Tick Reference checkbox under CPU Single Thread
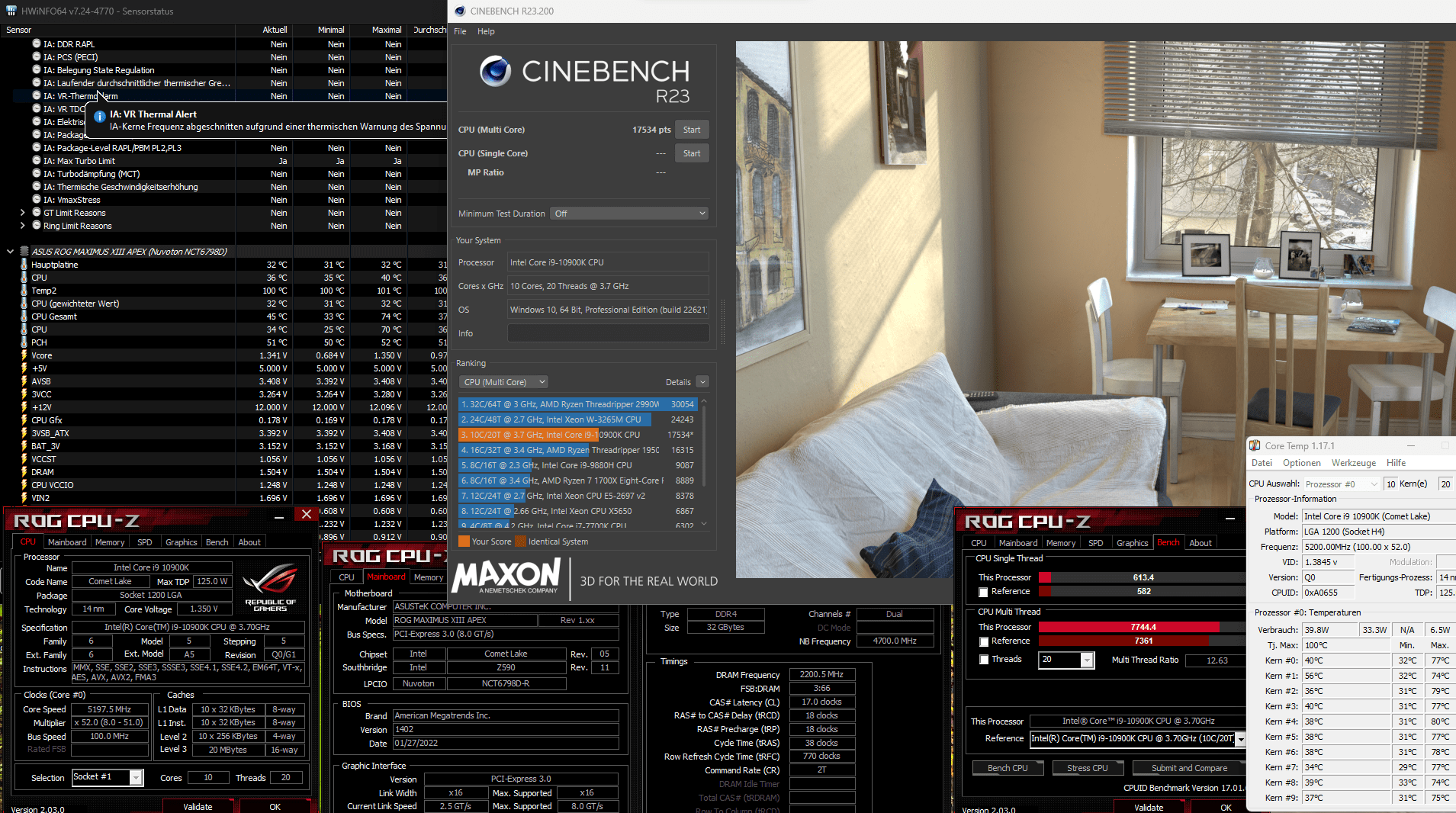1456x813 pixels. (x=983, y=592)
